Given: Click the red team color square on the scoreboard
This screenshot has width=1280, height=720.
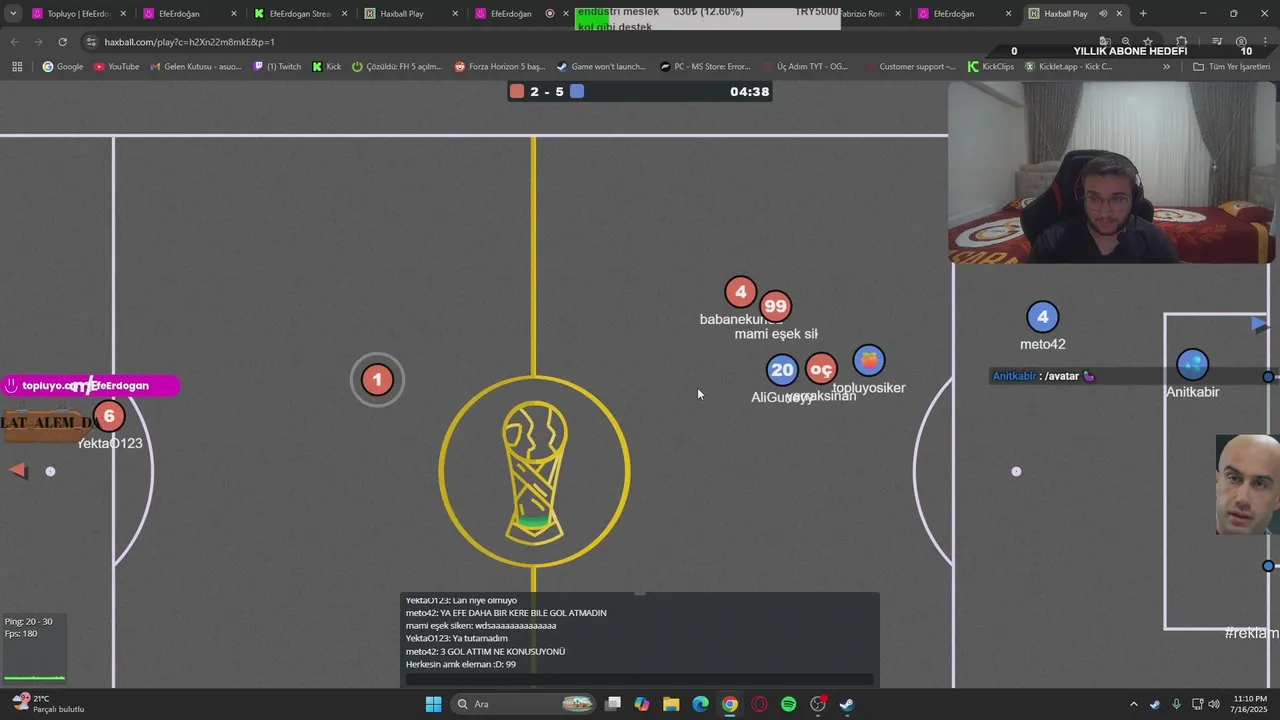Looking at the screenshot, I should [x=517, y=91].
